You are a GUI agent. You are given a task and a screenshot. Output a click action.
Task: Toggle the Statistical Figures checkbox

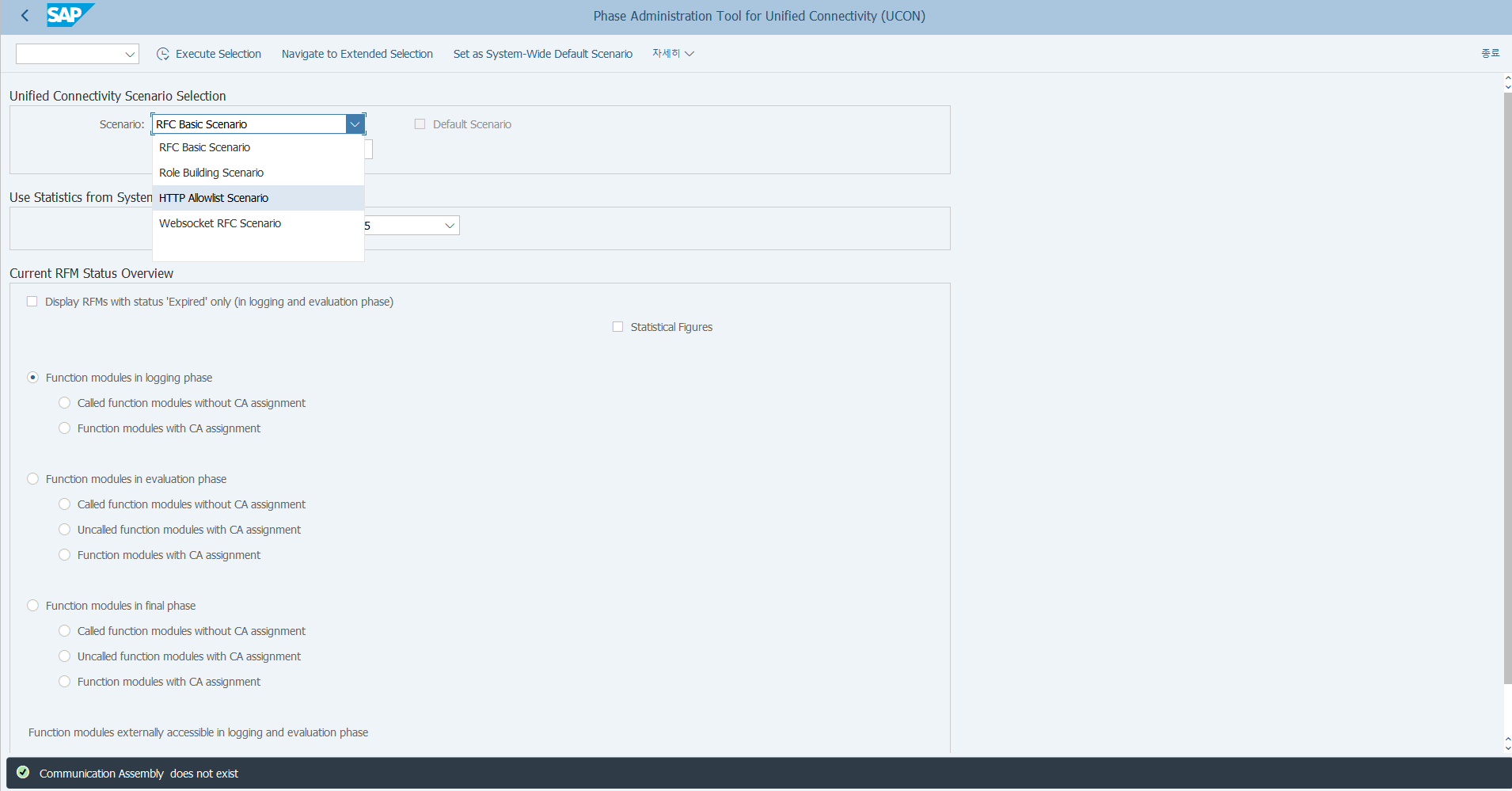tap(617, 327)
